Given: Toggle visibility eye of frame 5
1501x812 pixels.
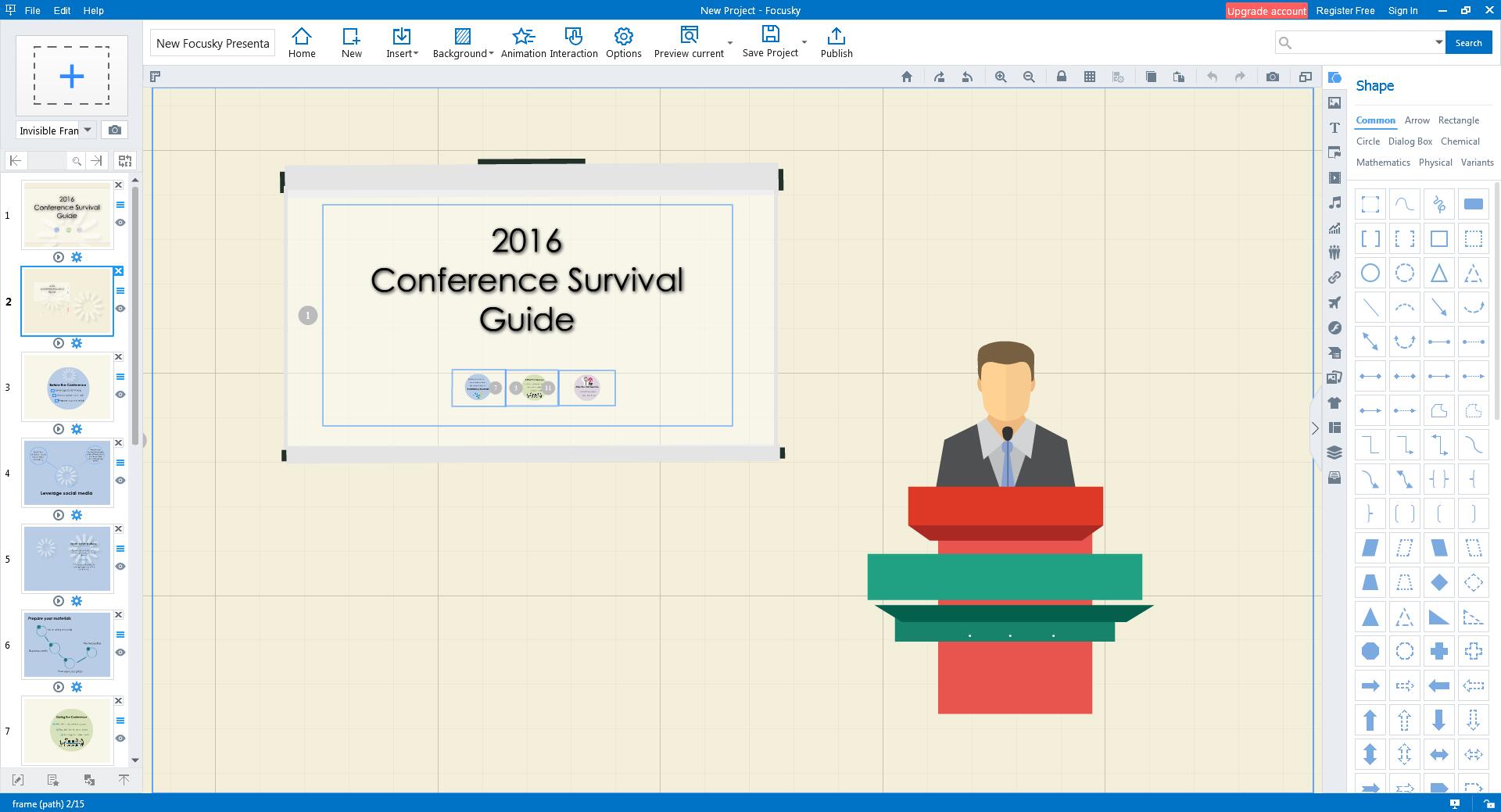Looking at the screenshot, I should tap(120, 567).
